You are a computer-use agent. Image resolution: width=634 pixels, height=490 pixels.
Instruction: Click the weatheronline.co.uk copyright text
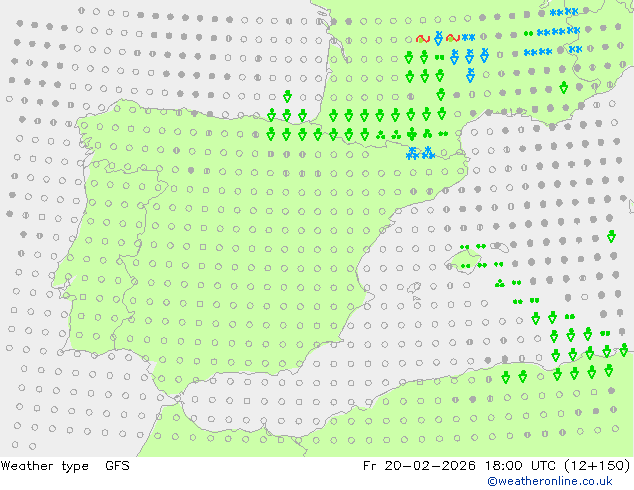coord(550,481)
